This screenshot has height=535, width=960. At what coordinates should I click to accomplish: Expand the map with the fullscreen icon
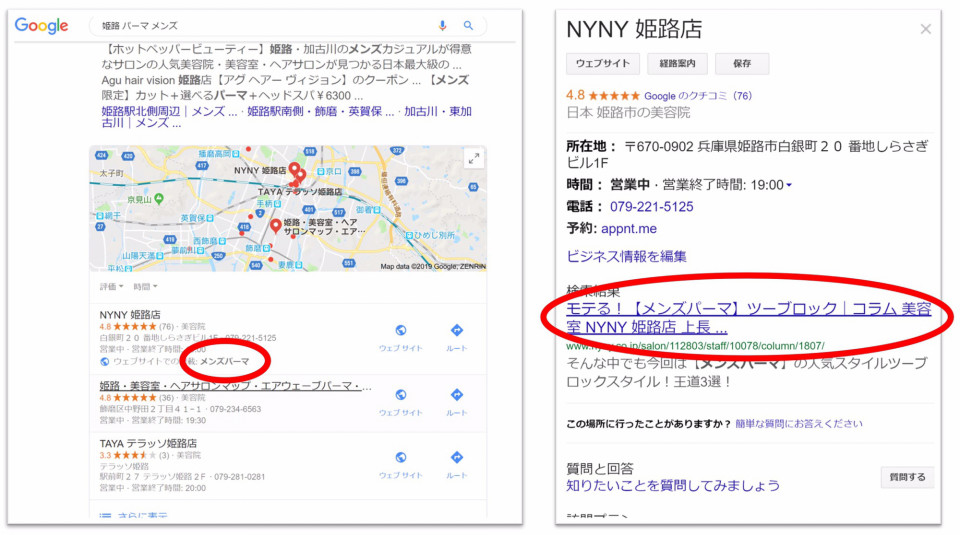click(x=473, y=159)
